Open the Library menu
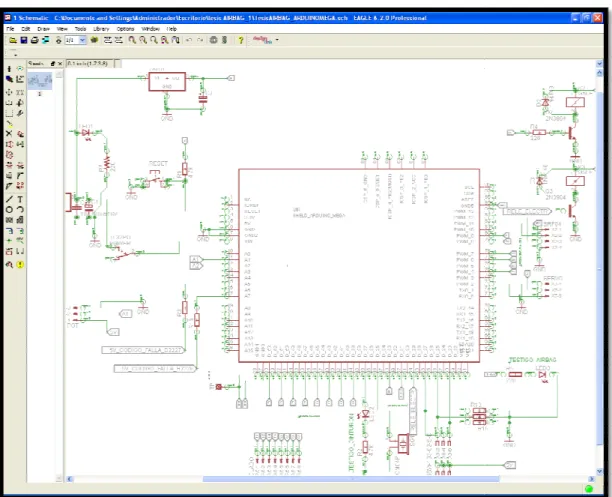The image size is (612, 497). click(101, 29)
